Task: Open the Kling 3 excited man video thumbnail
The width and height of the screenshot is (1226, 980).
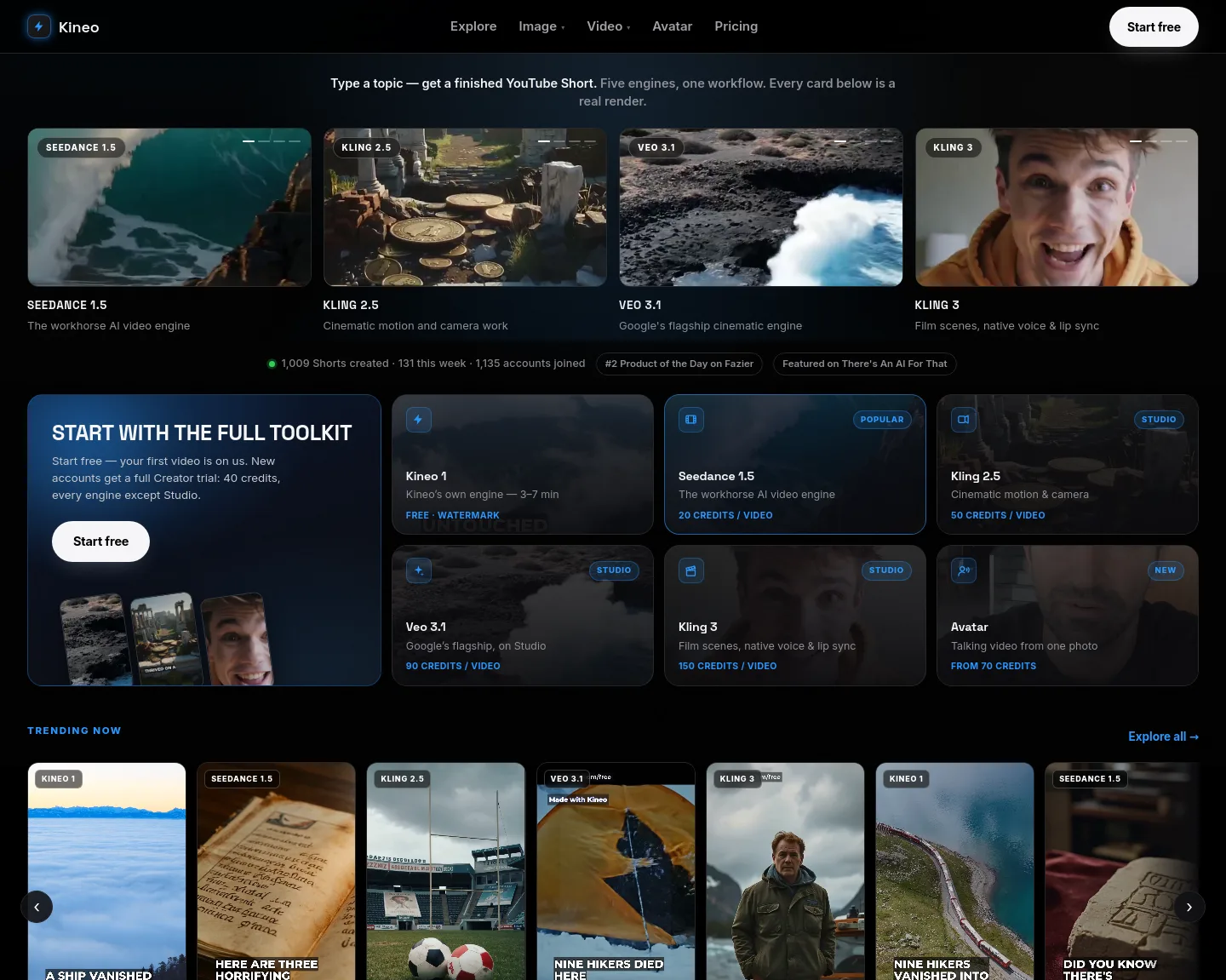Action: (1057, 208)
